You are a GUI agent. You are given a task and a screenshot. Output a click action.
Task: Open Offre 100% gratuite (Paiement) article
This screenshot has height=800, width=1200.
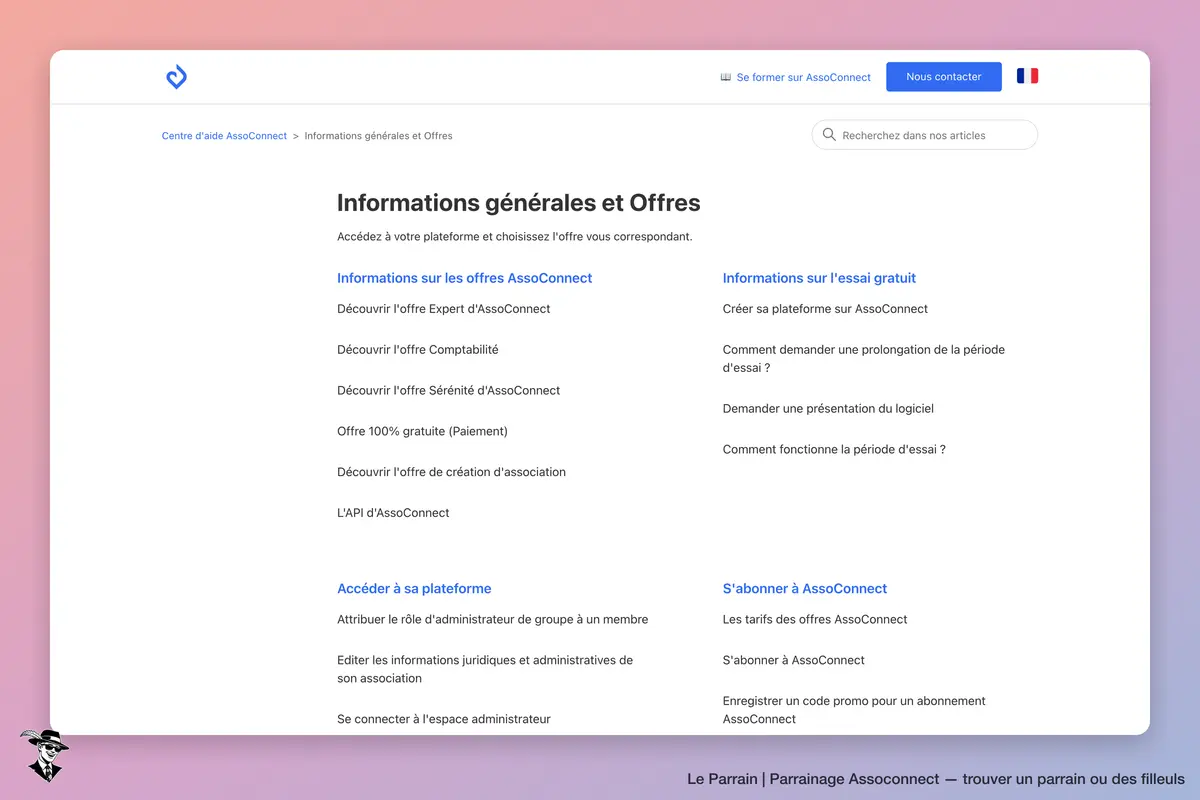point(422,432)
